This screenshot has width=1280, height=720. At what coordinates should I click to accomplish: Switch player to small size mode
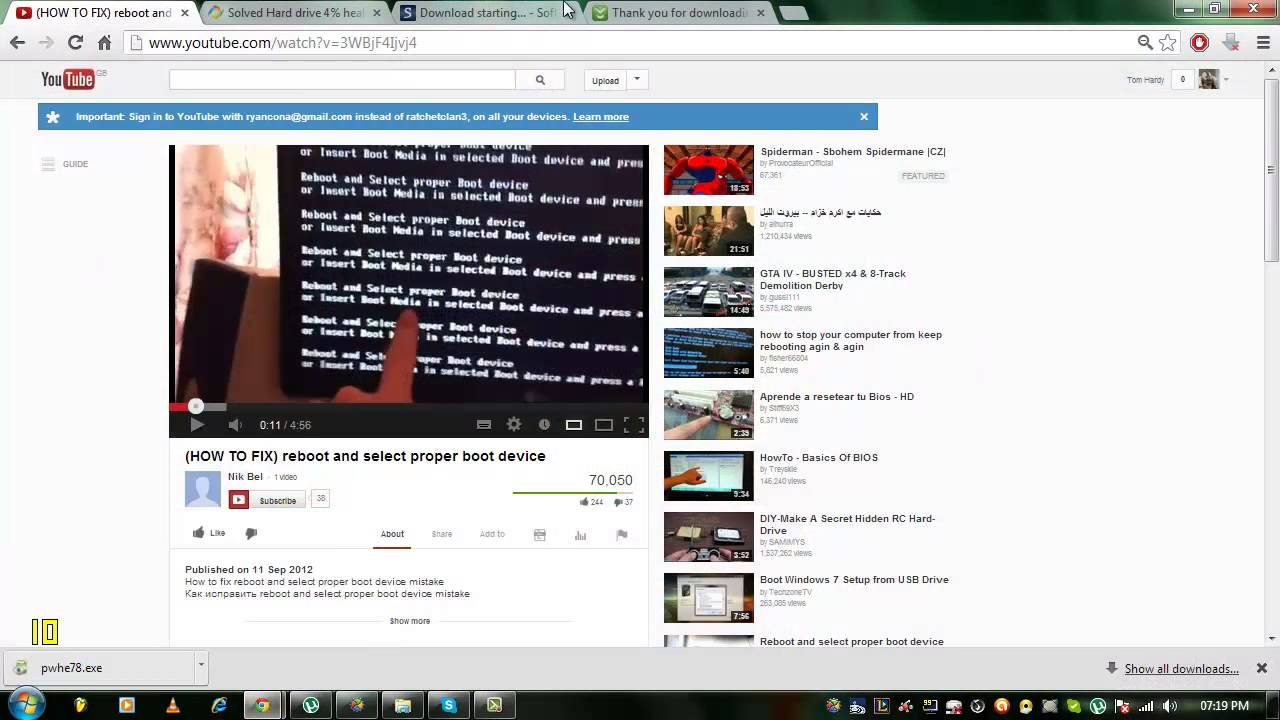click(x=574, y=425)
